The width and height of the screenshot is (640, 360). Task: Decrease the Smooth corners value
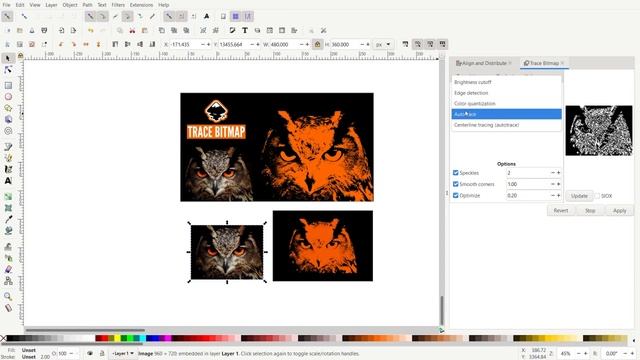tap(553, 184)
